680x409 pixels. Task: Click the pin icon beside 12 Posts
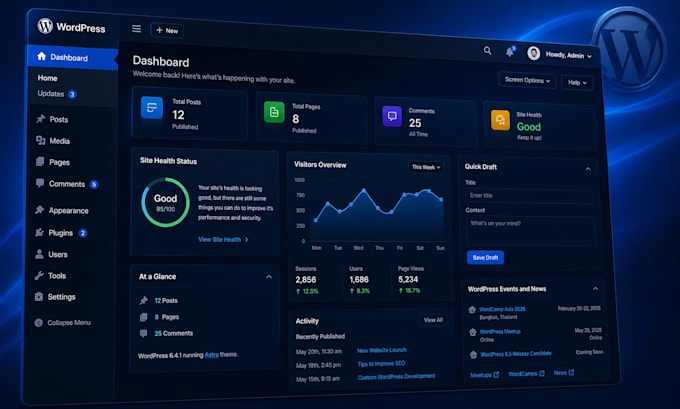(x=144, y=300)
